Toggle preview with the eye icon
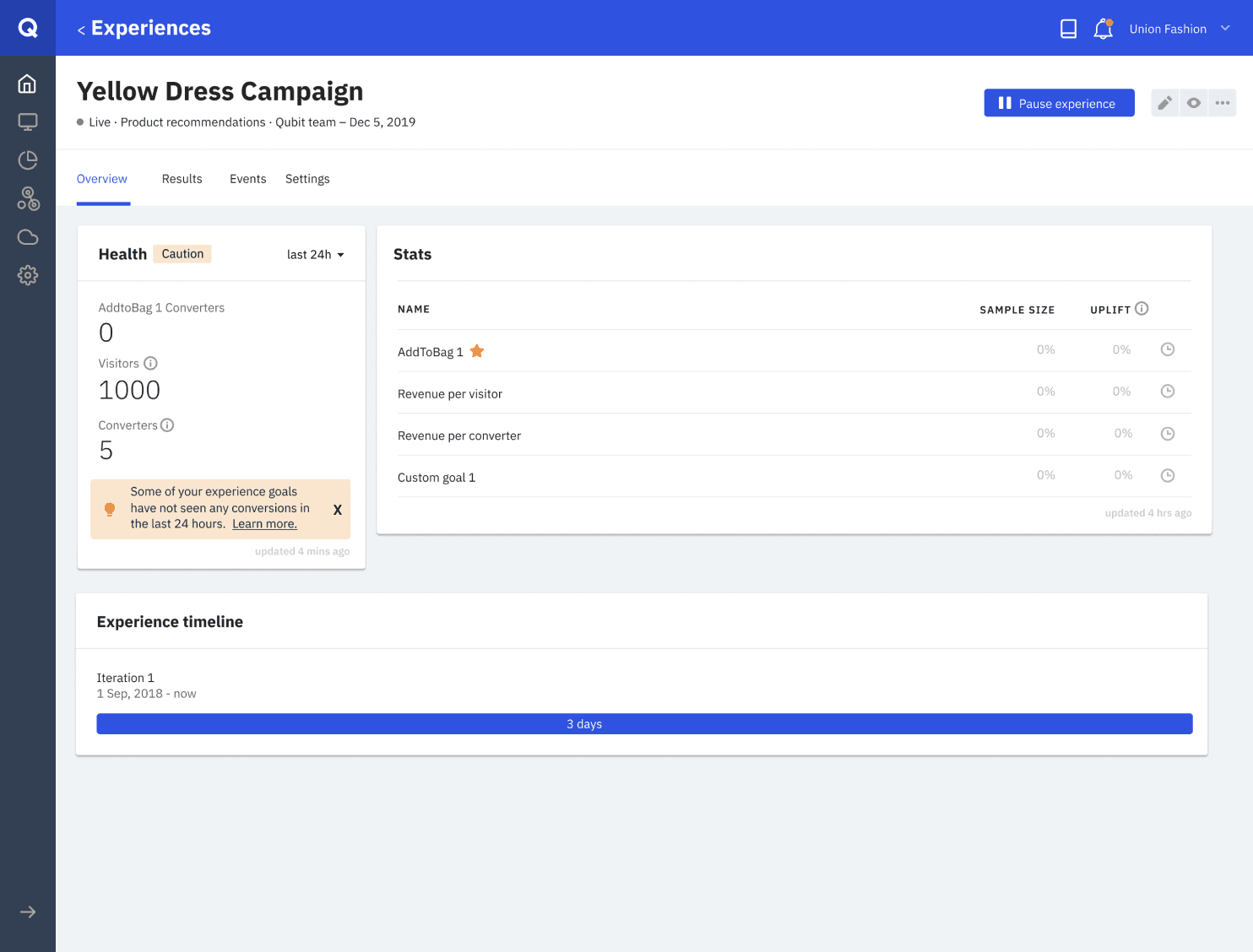The height and width of the screenshot is (952, 1253). click(1193, 103)
